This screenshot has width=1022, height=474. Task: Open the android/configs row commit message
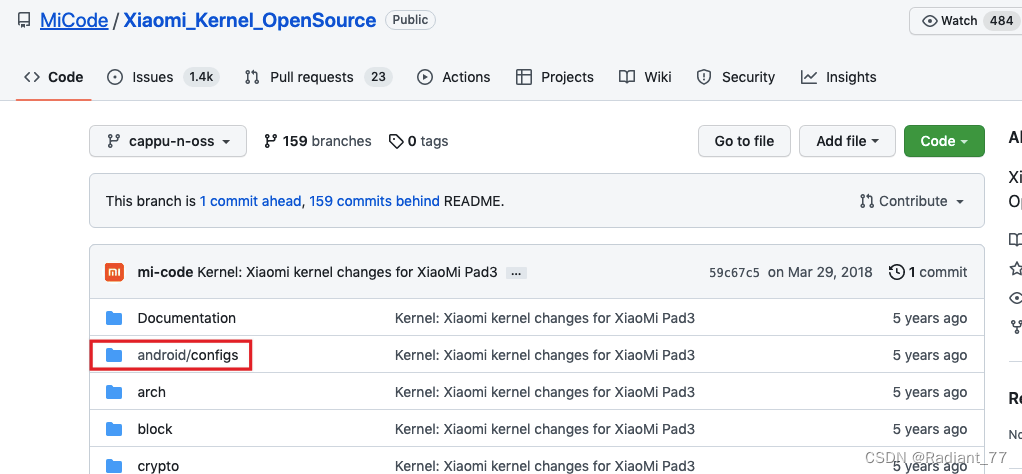pyautogui.click(x=545, y=355)
